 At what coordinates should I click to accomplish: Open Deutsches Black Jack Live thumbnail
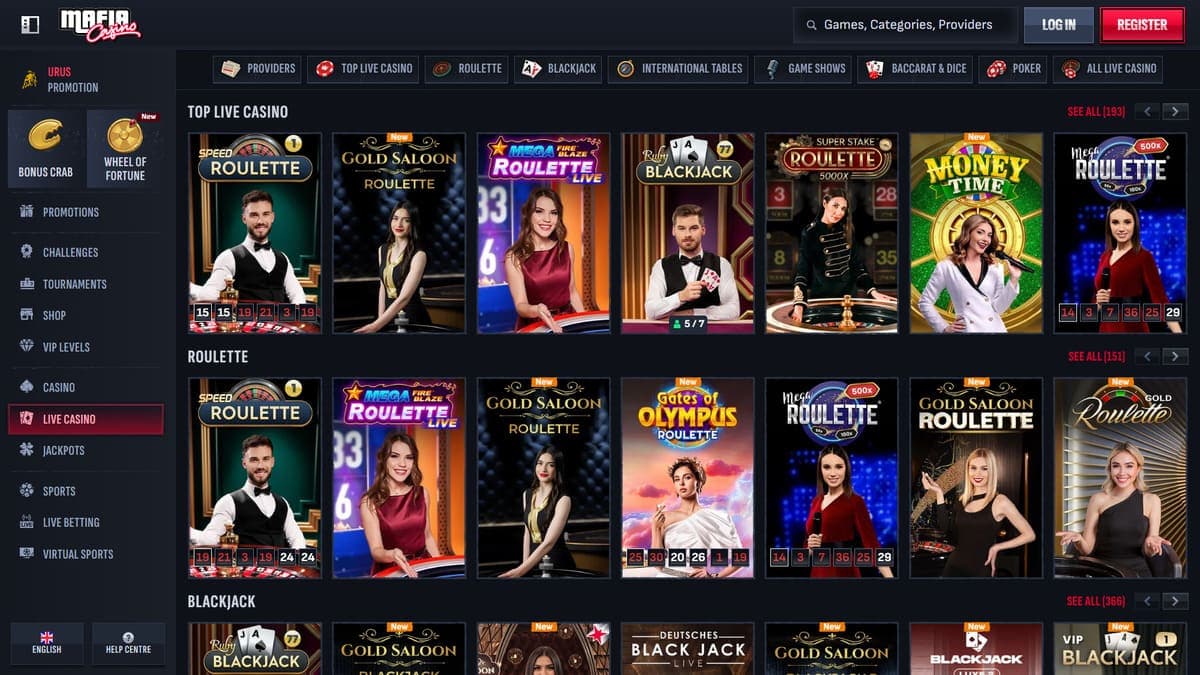688,649
